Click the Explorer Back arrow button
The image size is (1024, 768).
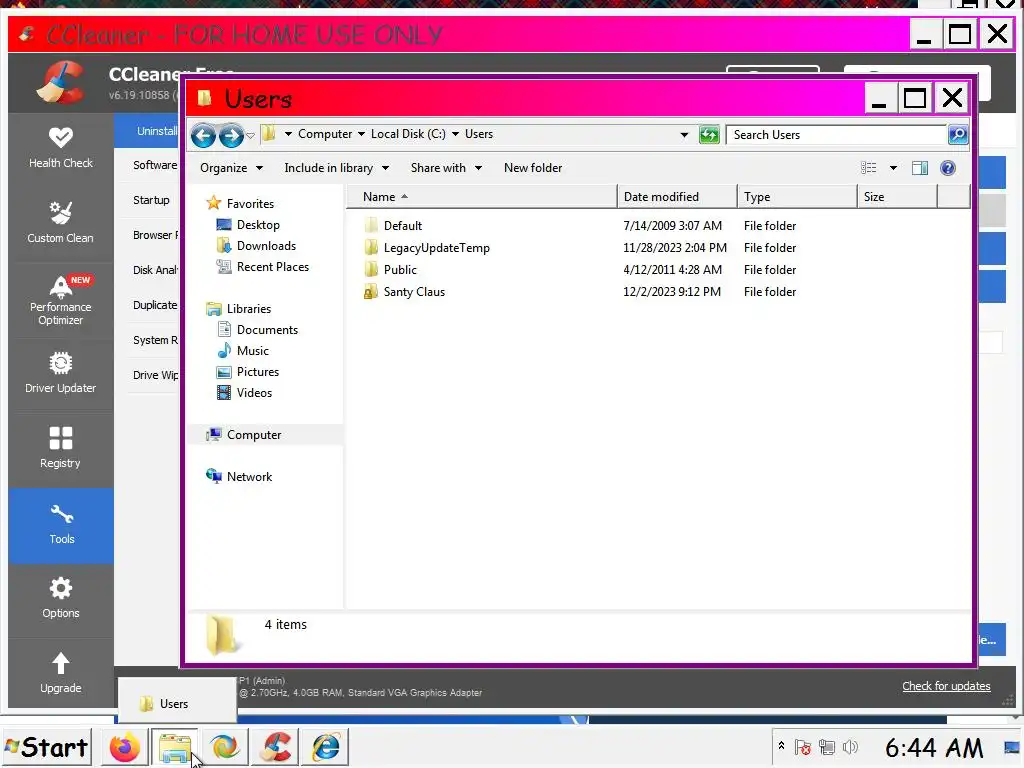point(203,135)
